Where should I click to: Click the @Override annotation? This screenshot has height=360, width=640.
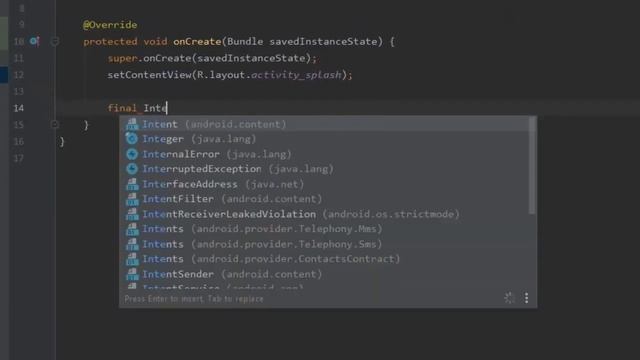(x=110, y=25)
